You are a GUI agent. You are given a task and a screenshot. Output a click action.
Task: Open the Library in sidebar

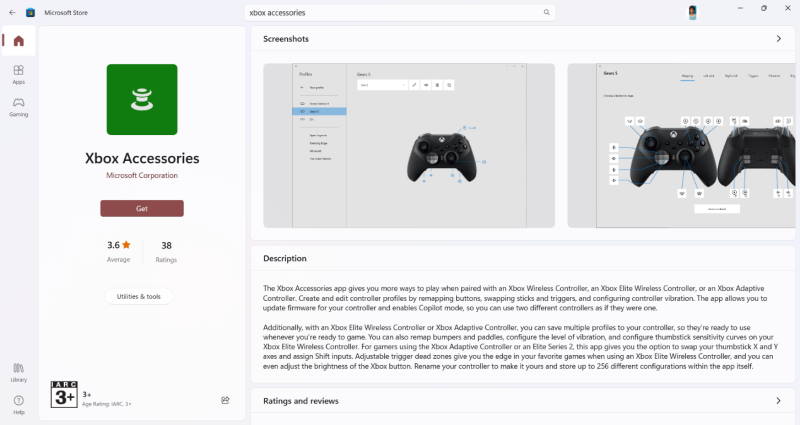click(19, 372)
